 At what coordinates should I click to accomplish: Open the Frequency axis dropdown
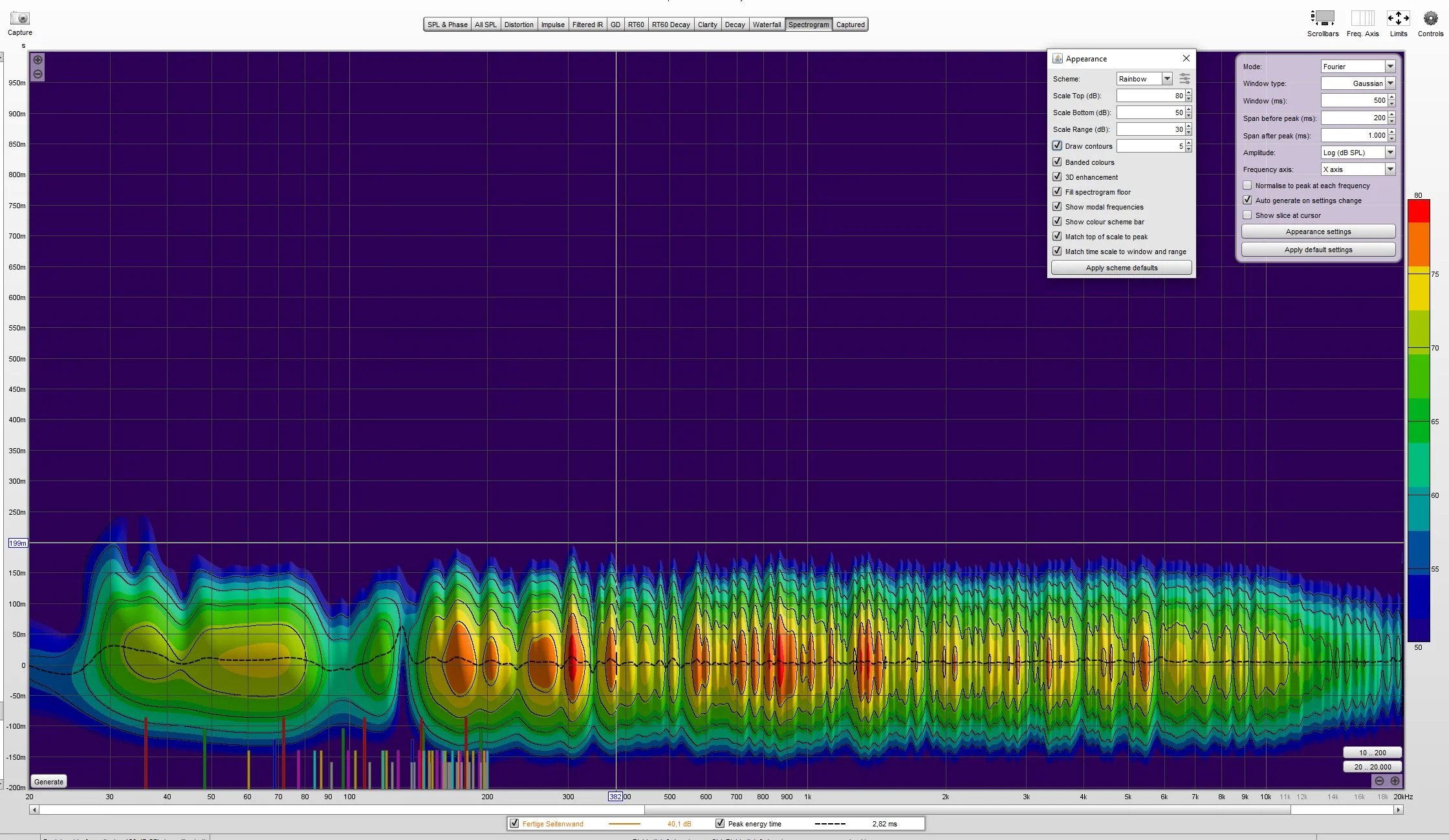point(1358,169)
